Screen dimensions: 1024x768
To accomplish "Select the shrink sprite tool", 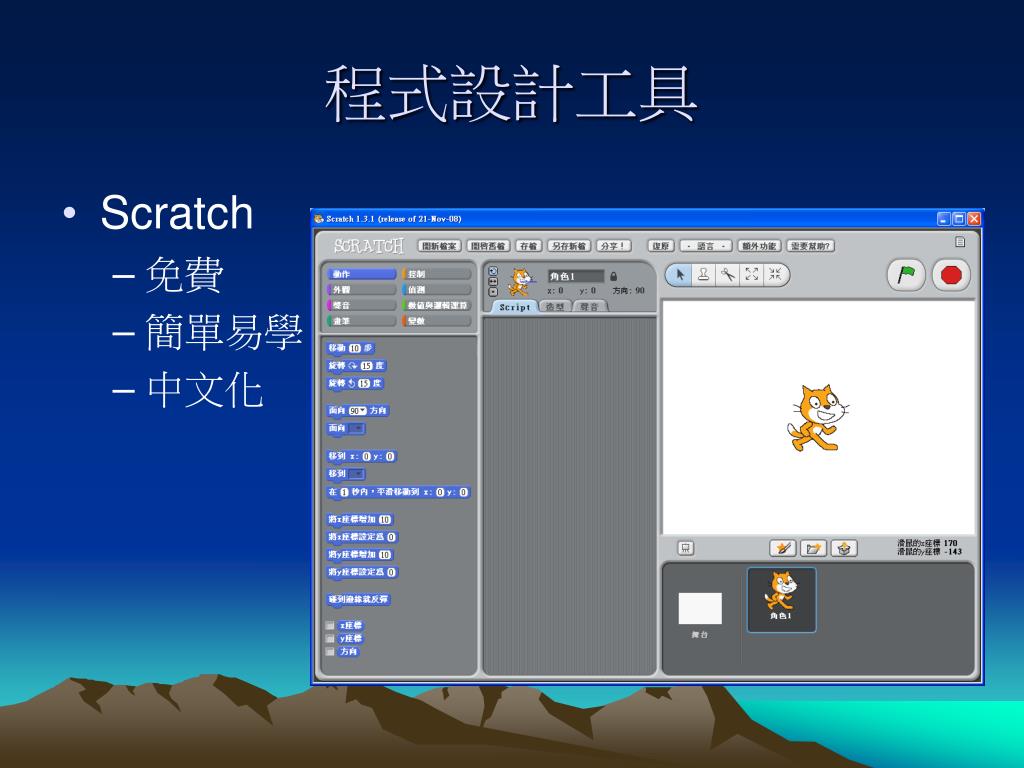I will click(775, 275).
